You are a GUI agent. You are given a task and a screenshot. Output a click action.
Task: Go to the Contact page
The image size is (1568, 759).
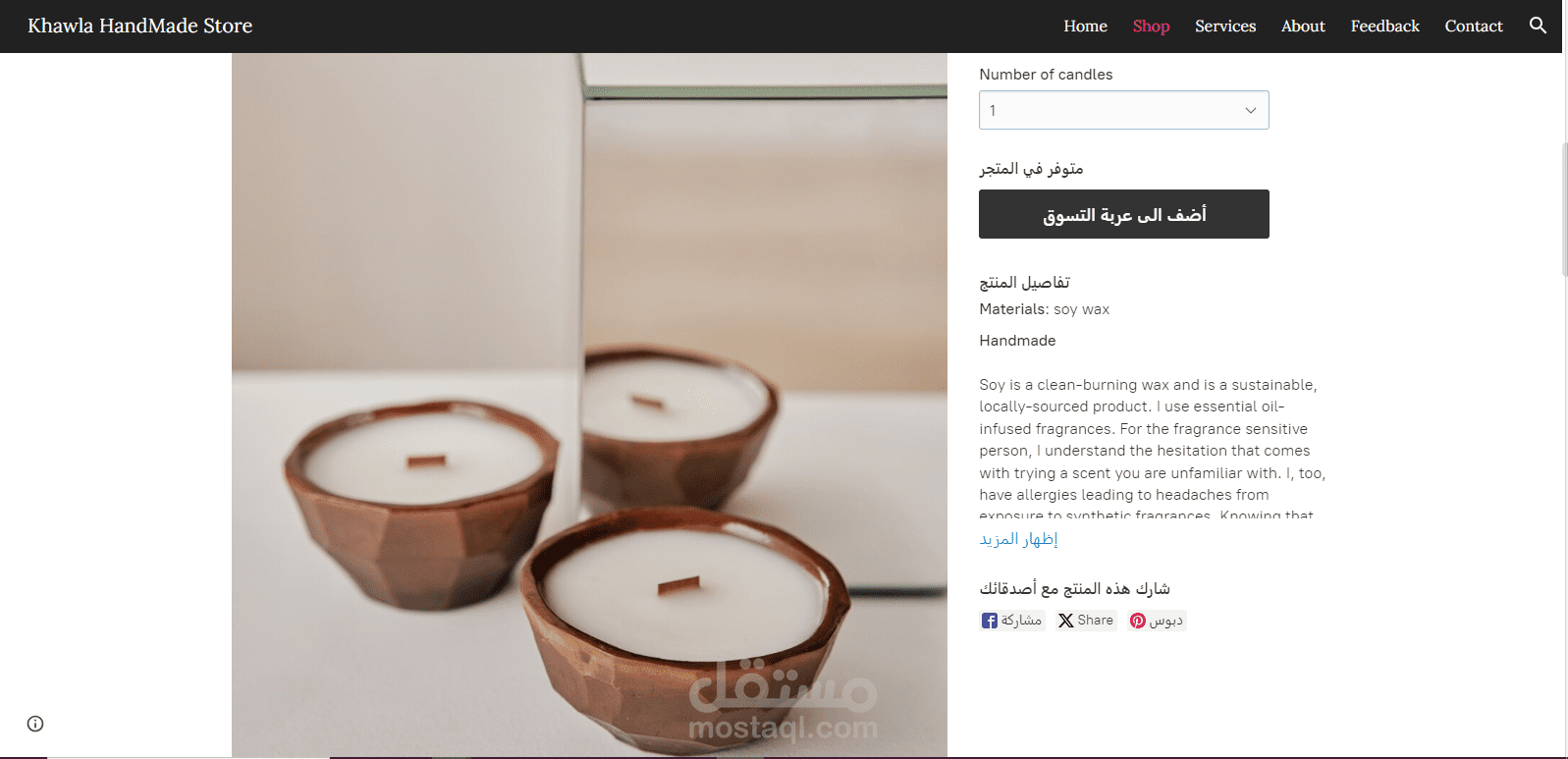(x=1474, y=27)
